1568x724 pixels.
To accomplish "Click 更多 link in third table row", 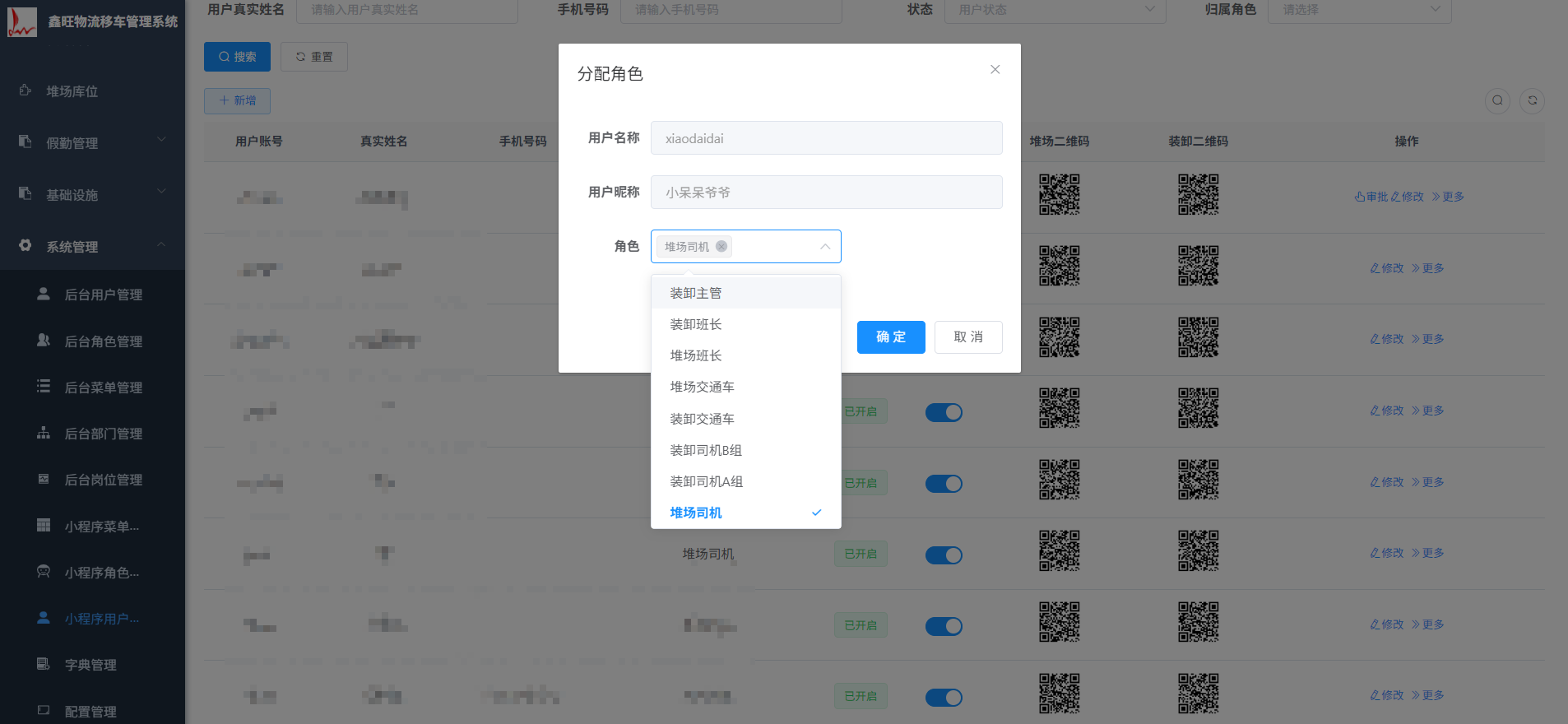I will click(1427, 339).
